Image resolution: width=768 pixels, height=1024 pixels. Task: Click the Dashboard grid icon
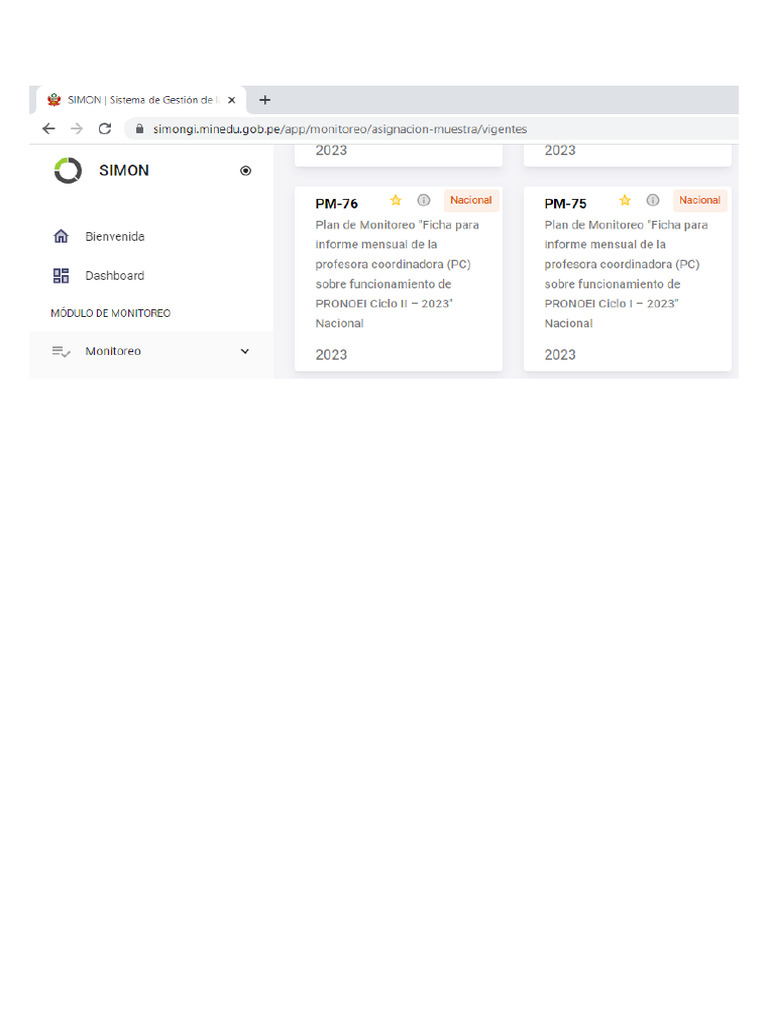[61, 276]
